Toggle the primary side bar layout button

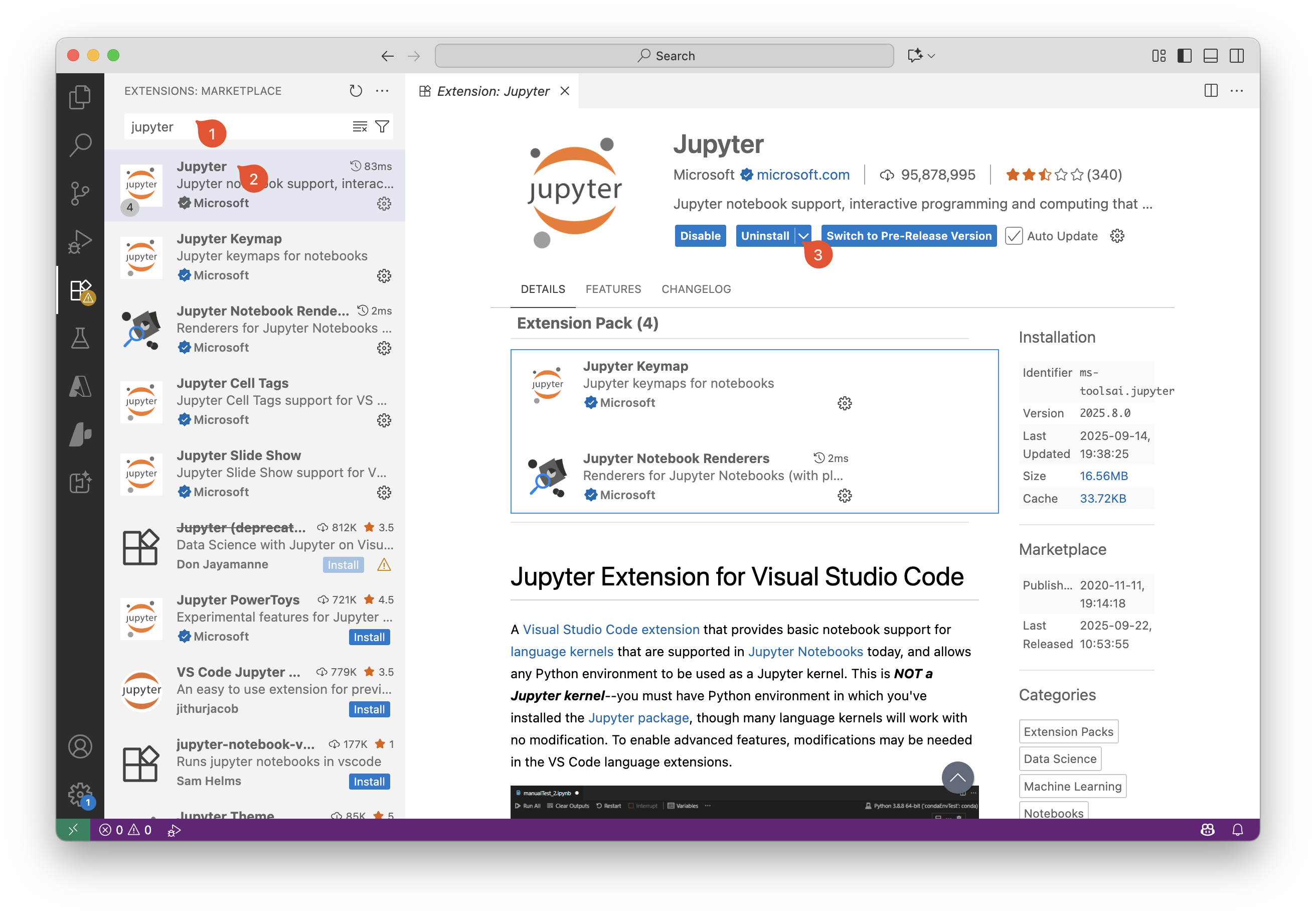click(x=1184, y=56)
